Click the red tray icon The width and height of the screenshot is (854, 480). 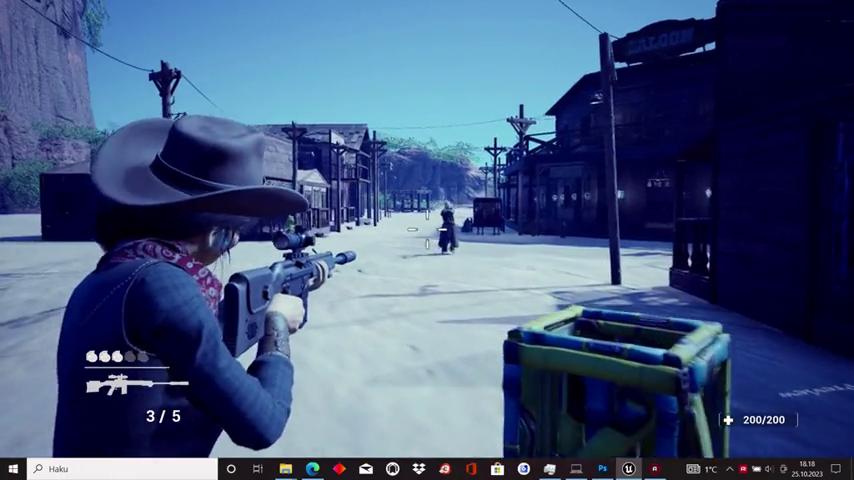(743, 469)
